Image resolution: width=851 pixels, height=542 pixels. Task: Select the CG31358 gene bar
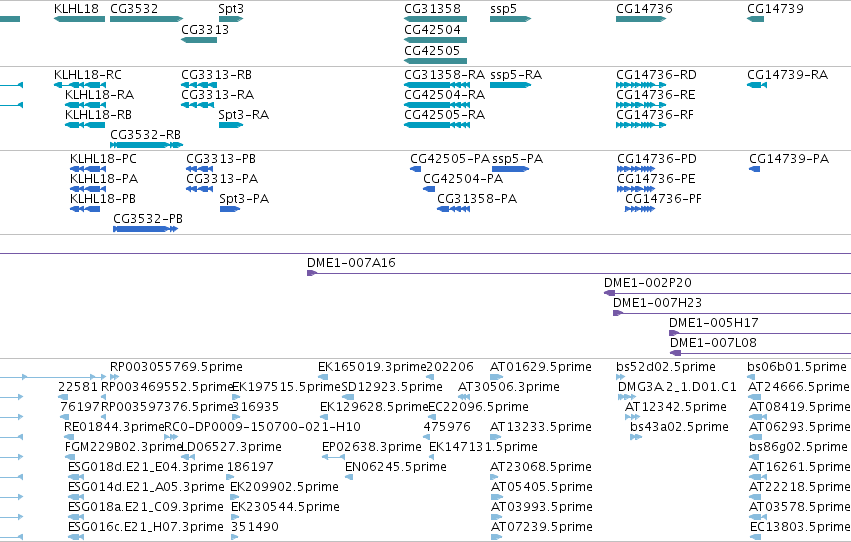(435, 19)
